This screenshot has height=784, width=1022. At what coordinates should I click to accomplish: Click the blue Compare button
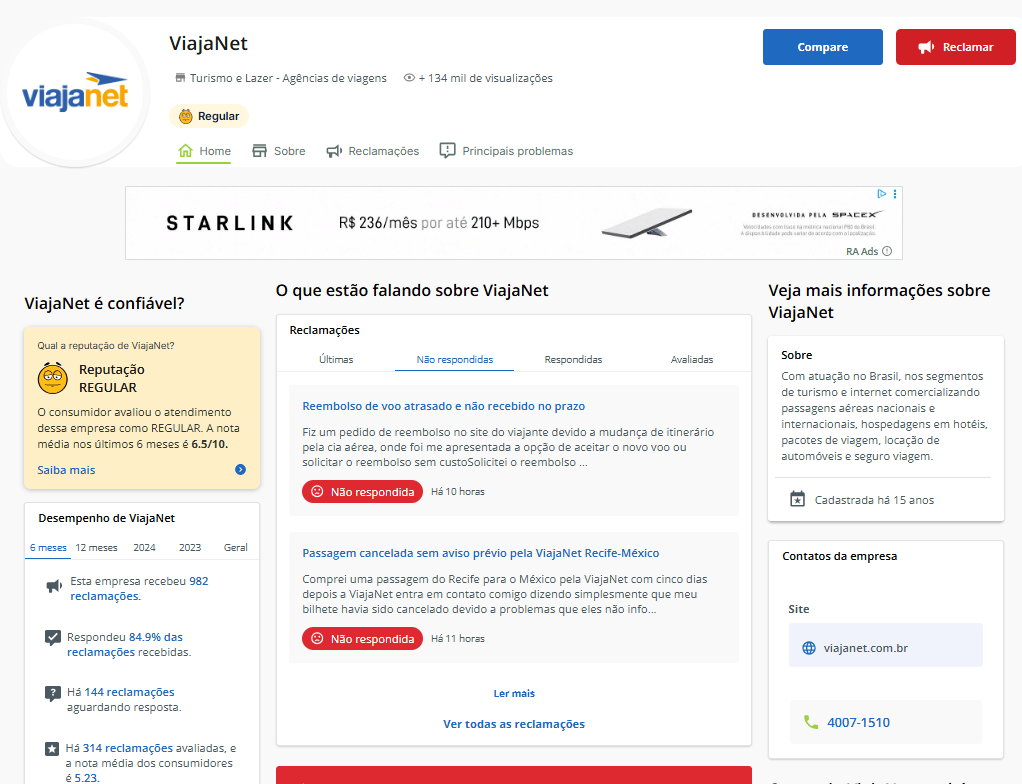tap(823, 47)
